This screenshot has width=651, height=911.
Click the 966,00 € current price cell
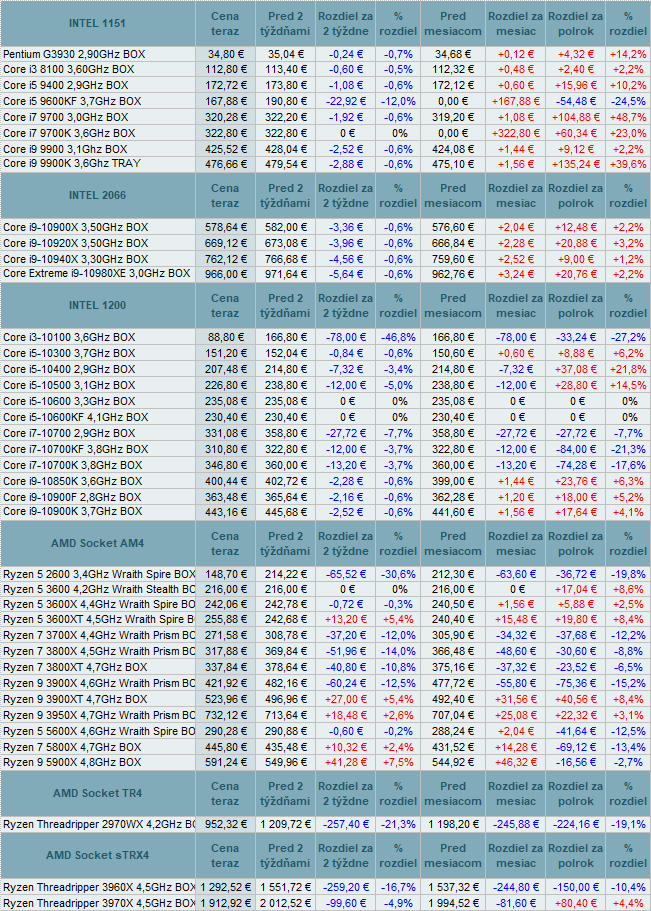tap(226, 274)
